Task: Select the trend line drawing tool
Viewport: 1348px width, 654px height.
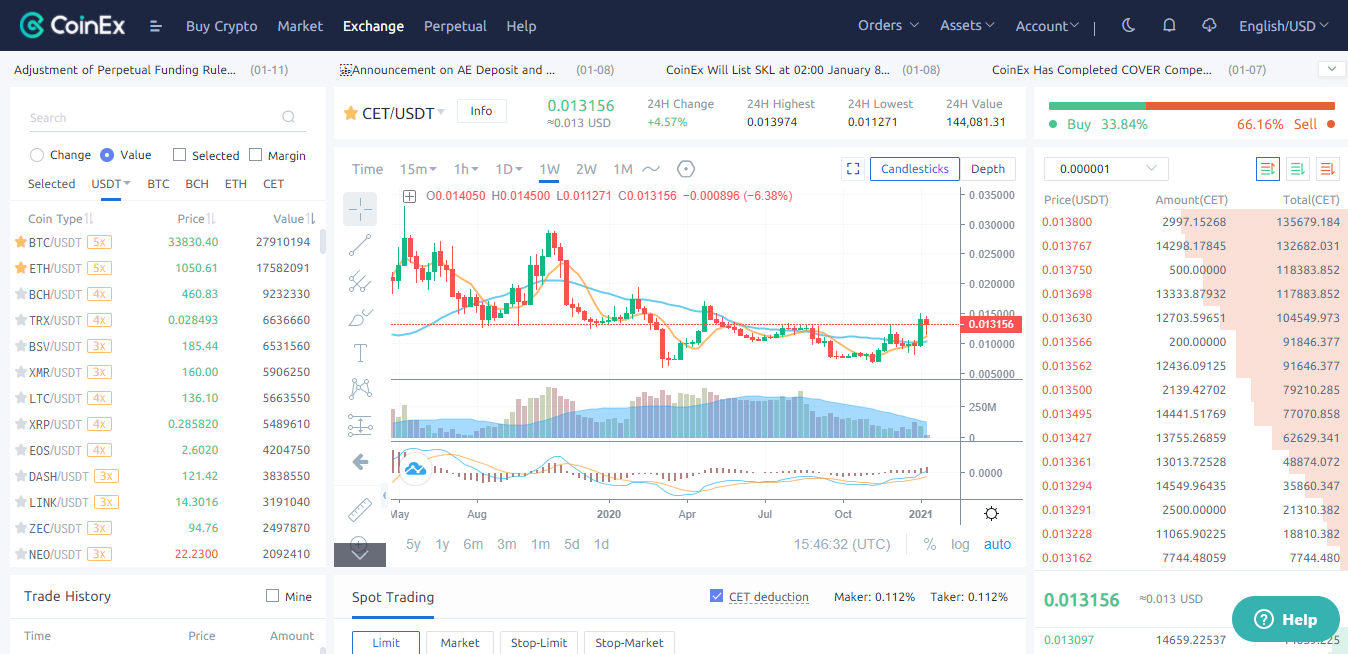Action: [x=360, y=245]
